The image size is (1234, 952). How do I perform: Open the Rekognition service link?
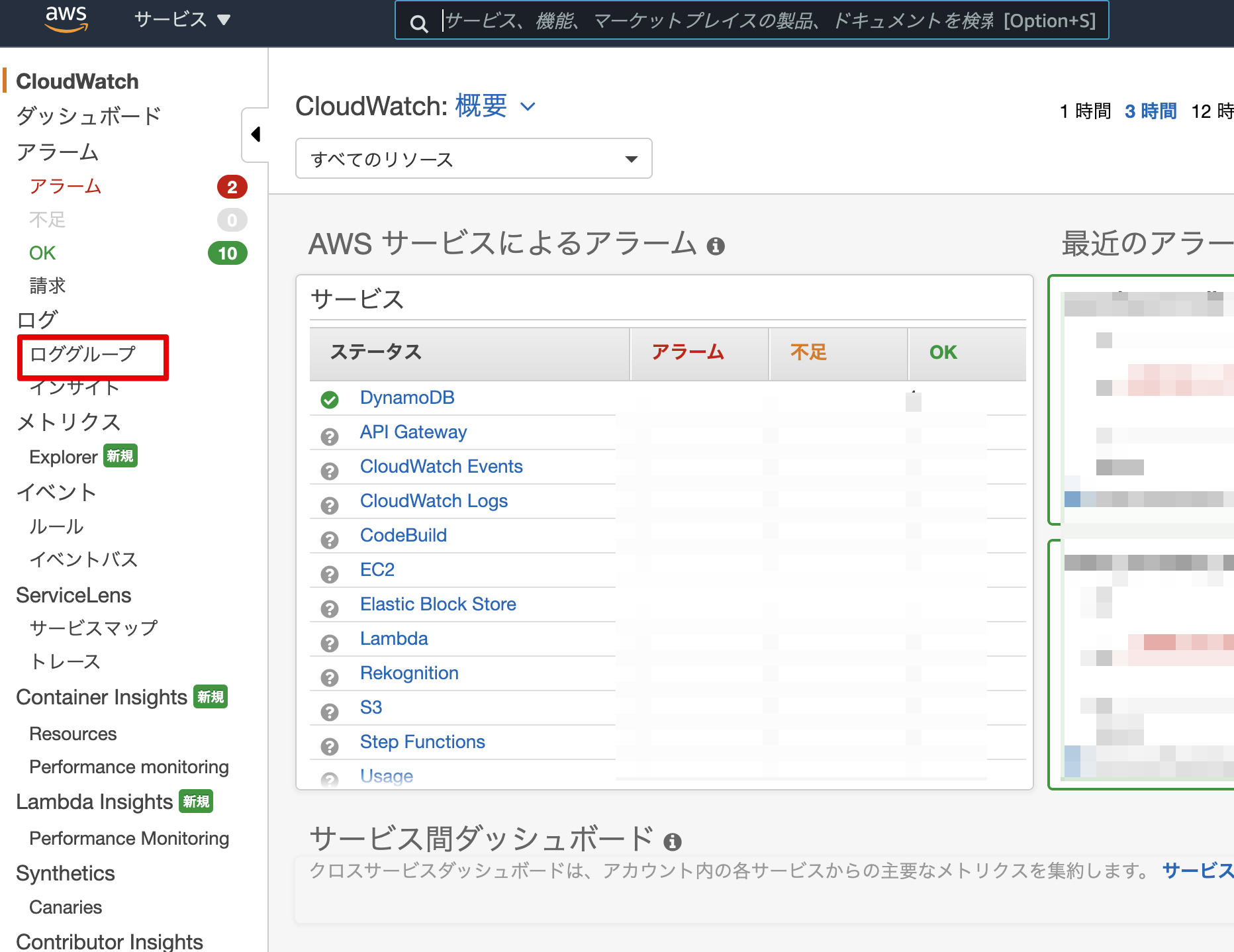pyautogui.click(x=409, y=673)
